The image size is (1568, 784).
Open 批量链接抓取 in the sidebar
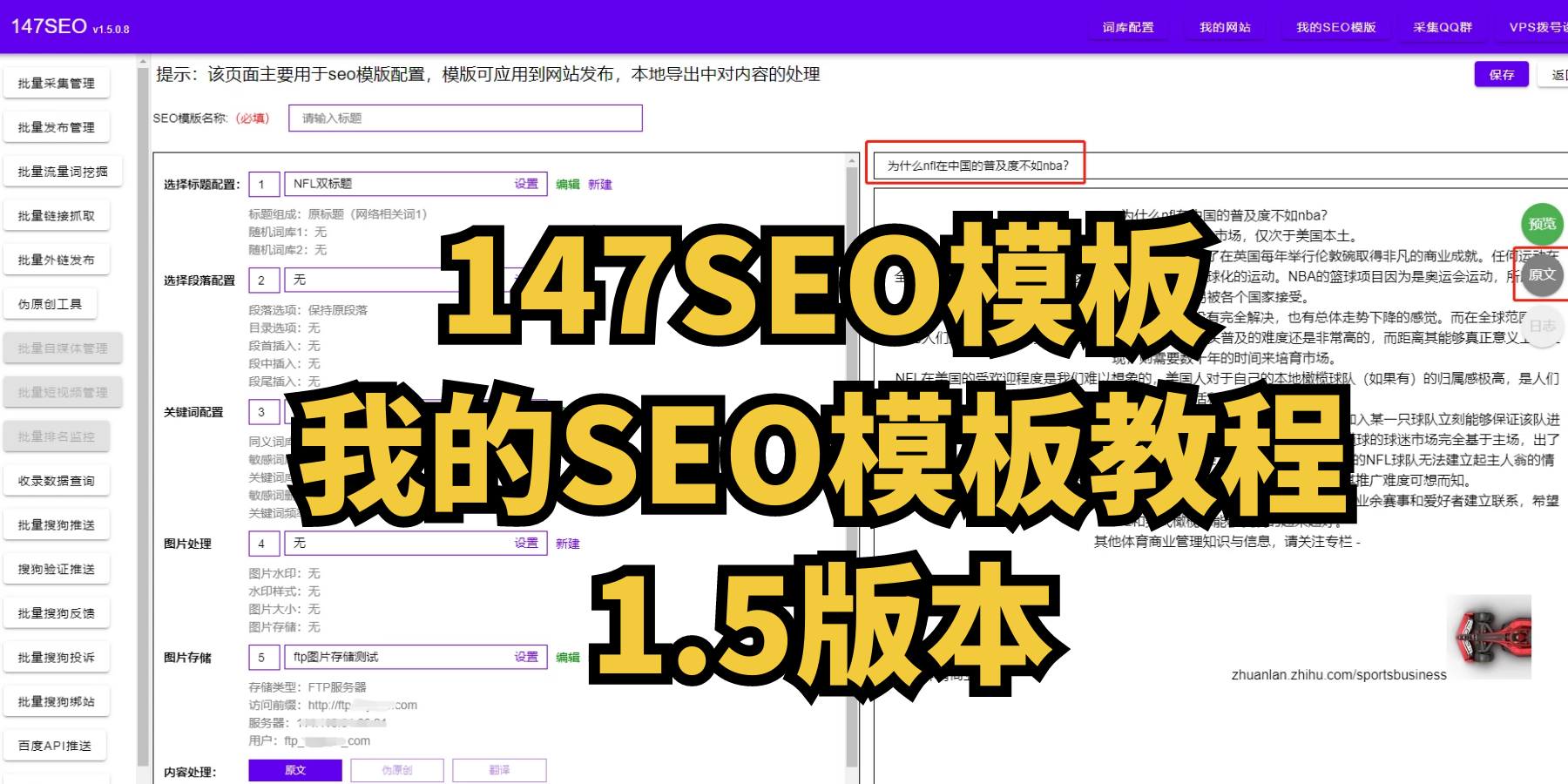pos(57,216)
